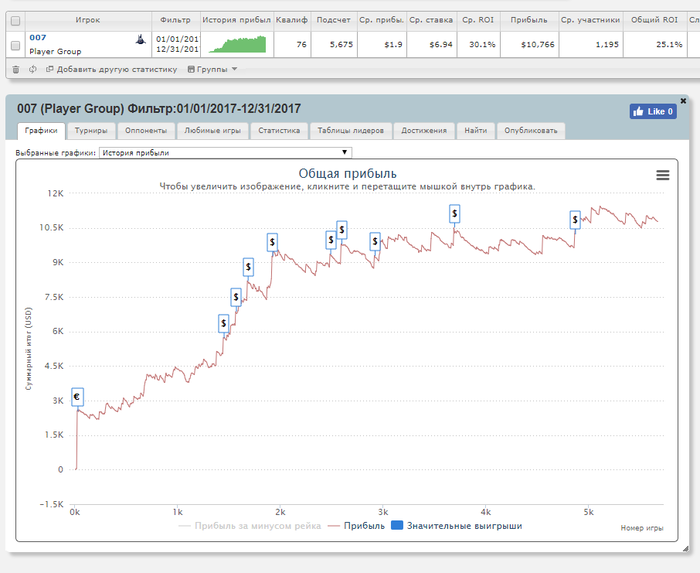Switch to the Найти tab
Image resolution: width=700 pixels, height=573 pixels.
[x=475, y=131]
